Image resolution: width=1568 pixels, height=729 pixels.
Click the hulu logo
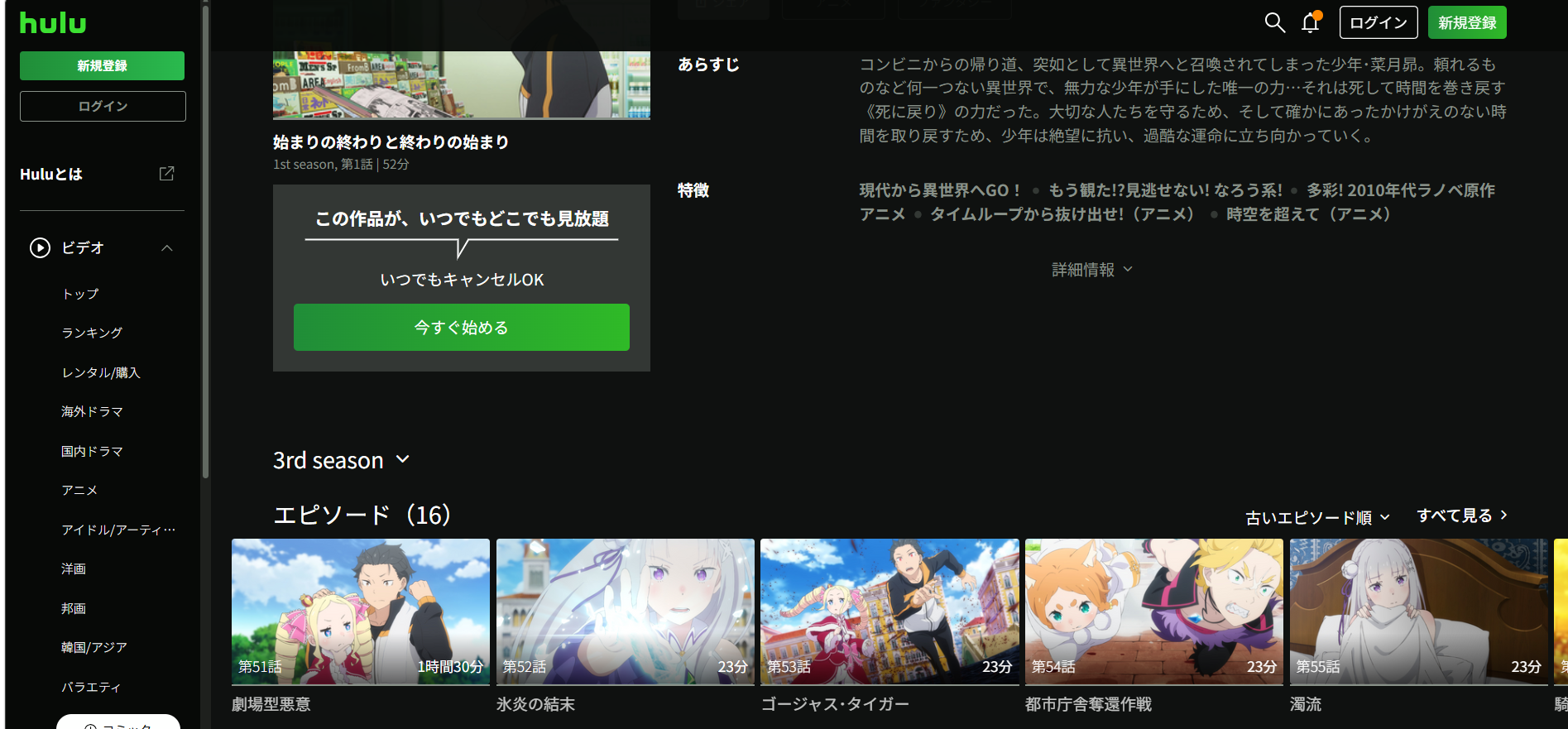click(x=53, y=23)
